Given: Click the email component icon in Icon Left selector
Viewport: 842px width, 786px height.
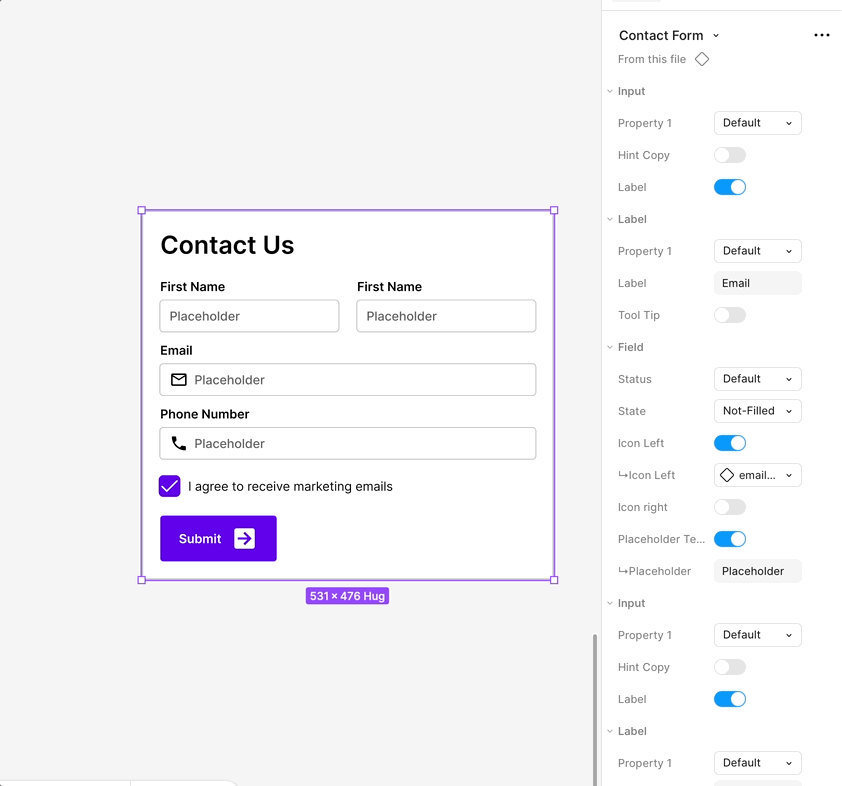Looking at the screenshot, I should (727, 475).
